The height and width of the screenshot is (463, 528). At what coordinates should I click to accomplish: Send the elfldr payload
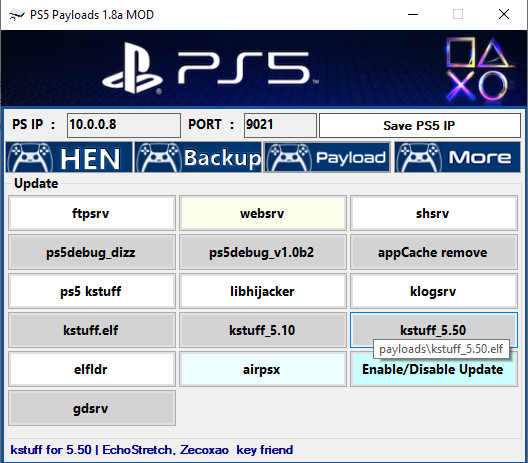(92, 369)
